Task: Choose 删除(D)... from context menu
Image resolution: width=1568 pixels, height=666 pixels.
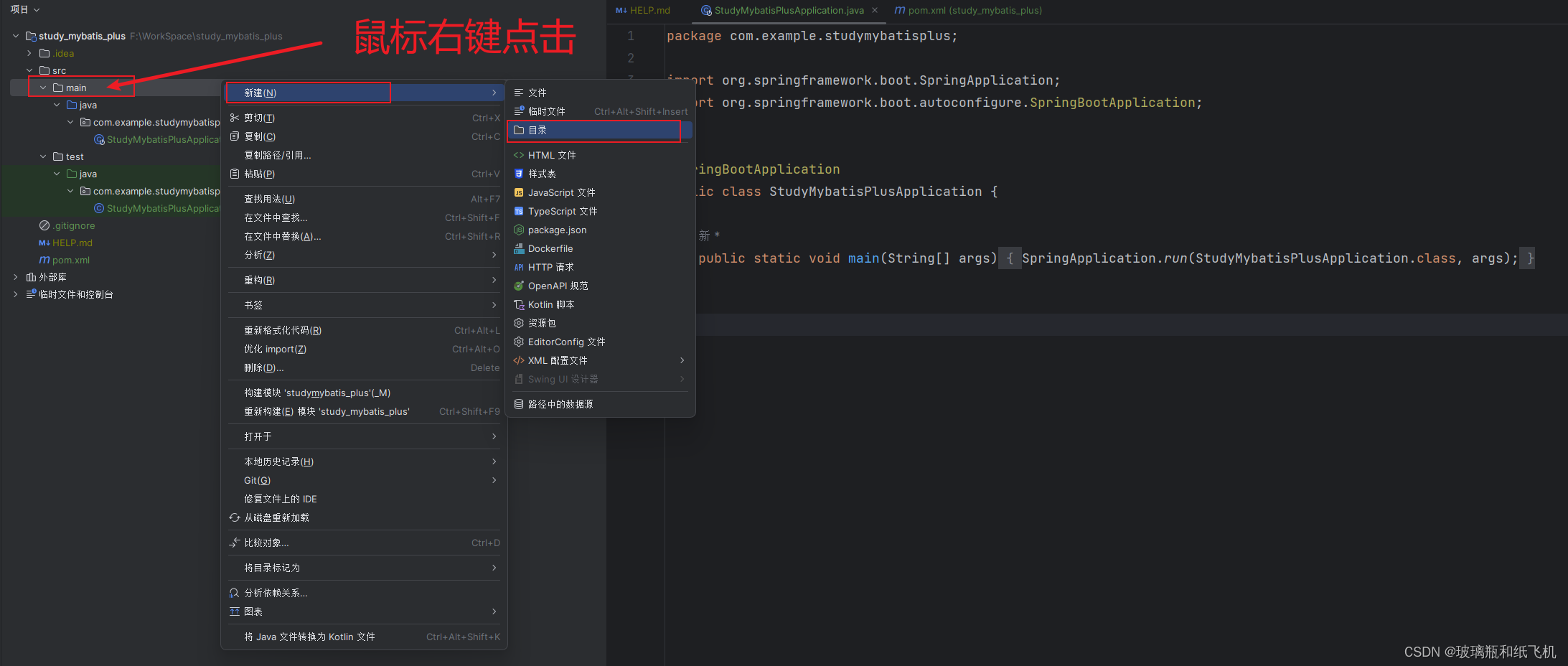Action: (364, 367)
